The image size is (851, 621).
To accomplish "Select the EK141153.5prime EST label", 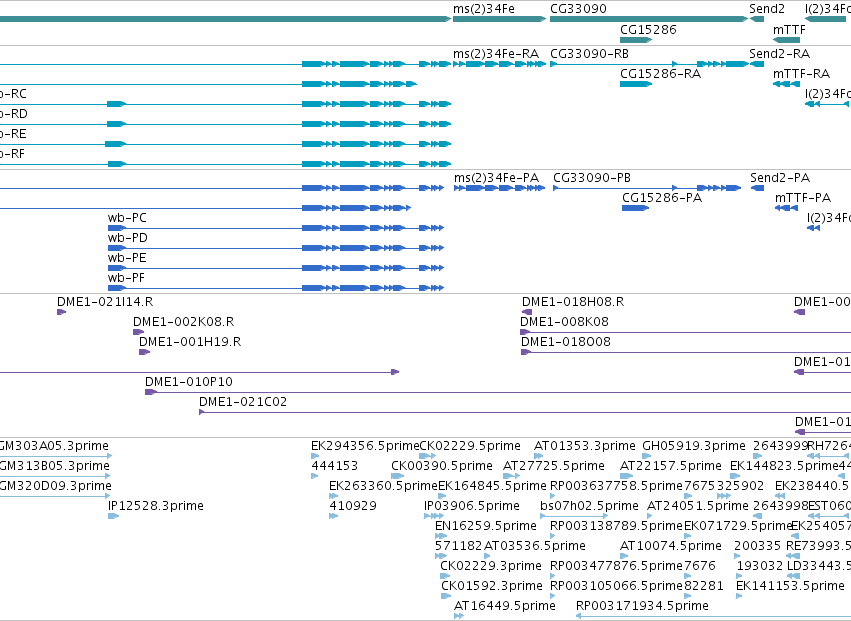I will (x=790, y=586).
